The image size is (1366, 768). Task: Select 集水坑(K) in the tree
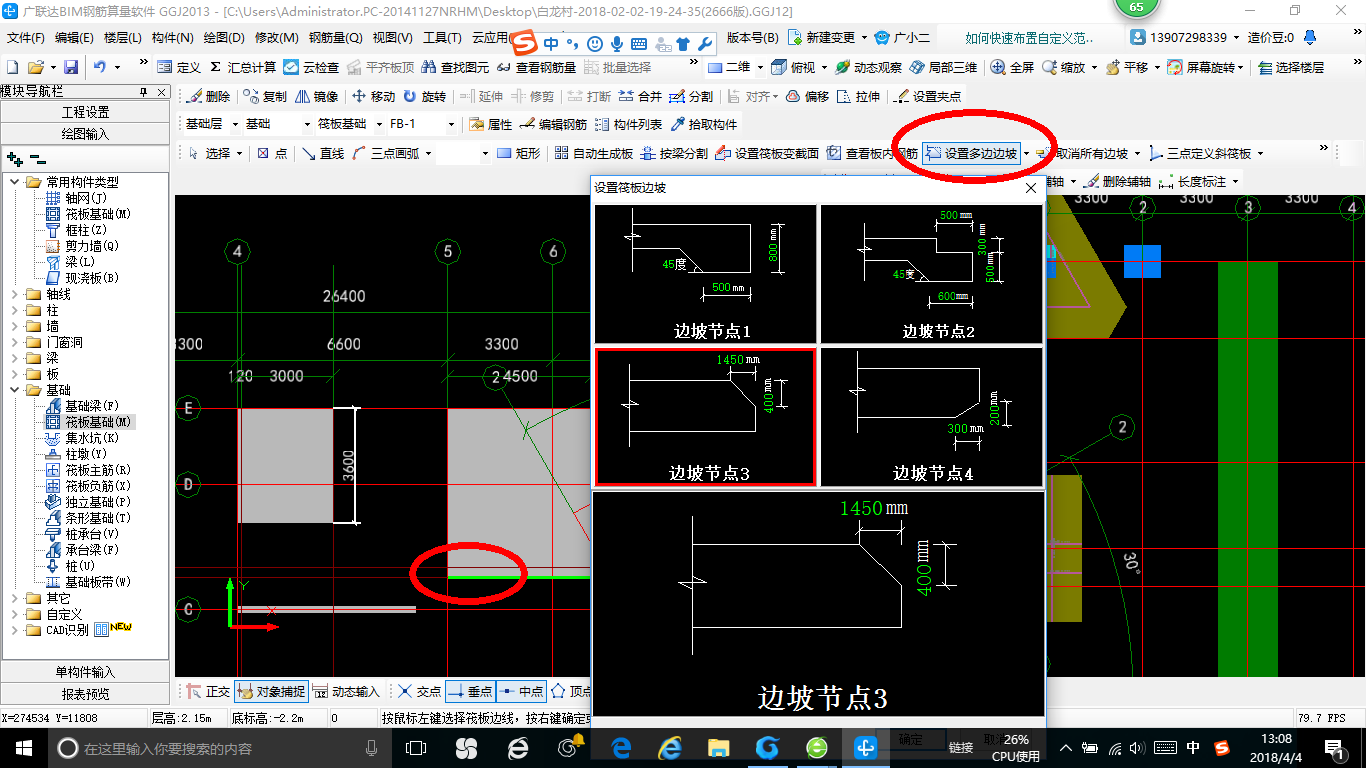(x=82, y=438)
